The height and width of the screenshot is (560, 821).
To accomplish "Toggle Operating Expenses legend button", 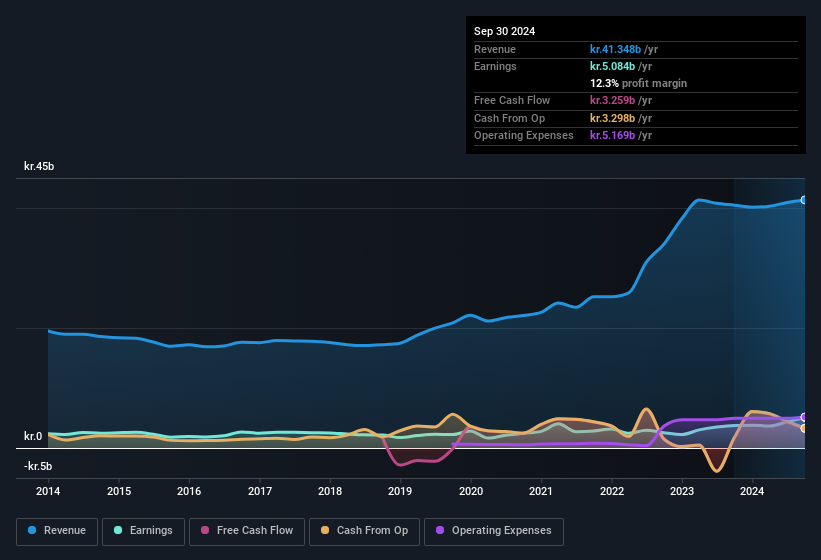I will (x=494, y=531).
